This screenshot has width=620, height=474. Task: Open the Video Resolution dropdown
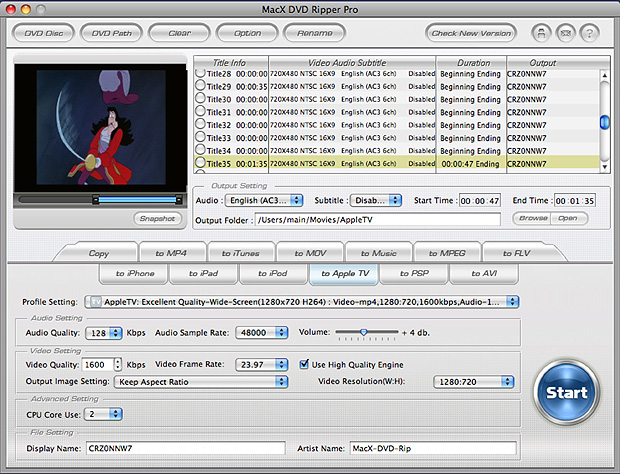474,382
